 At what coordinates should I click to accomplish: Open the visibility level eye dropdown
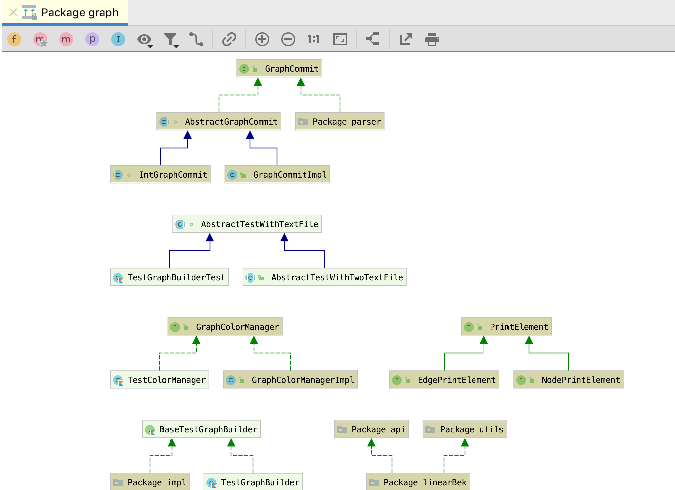(x=146, y=40)
